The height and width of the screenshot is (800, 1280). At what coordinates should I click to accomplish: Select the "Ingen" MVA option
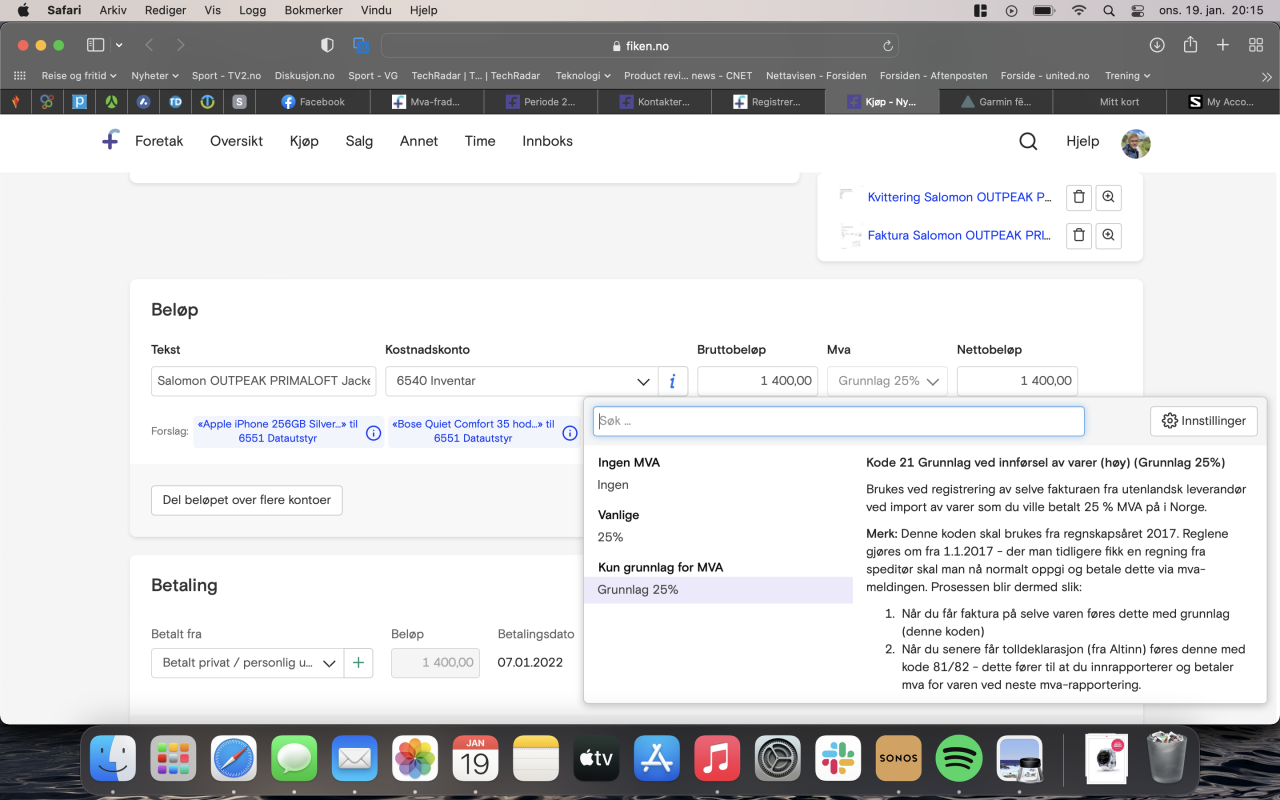[613, 485]
